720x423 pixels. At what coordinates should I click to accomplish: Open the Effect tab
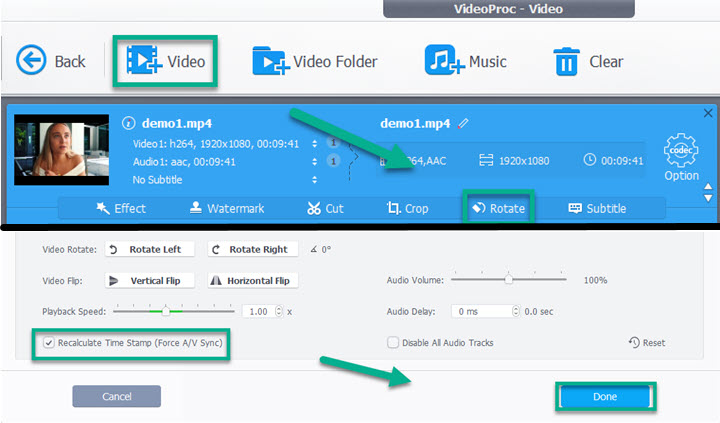121,209
